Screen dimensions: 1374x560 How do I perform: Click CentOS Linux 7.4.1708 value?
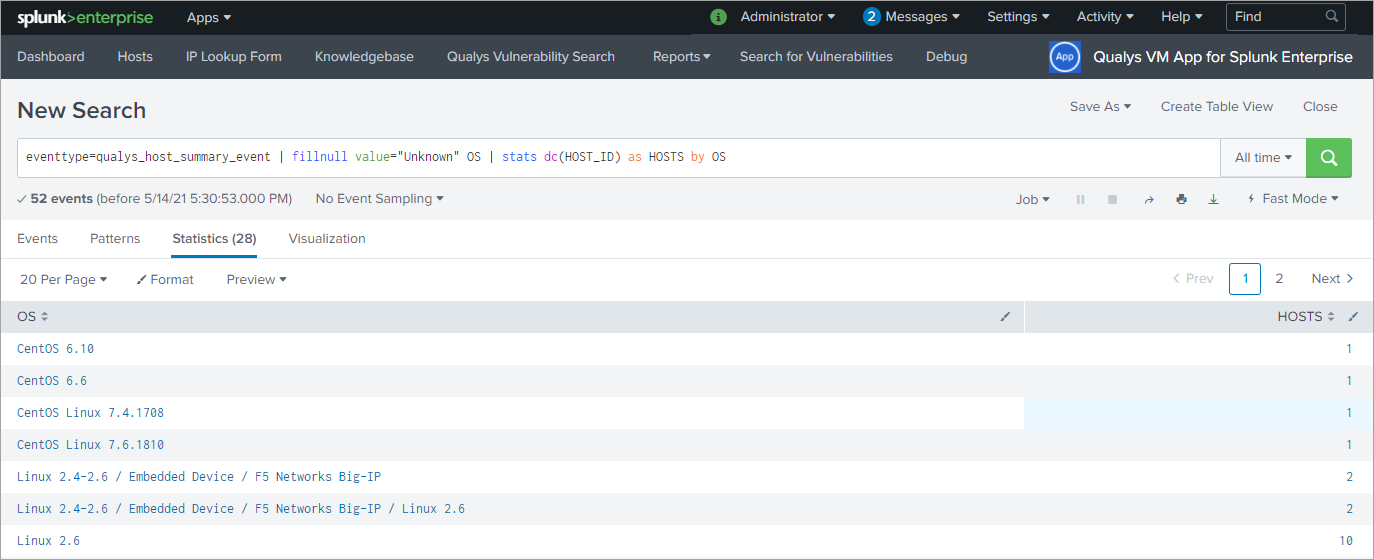pyautogui.click(x=90, y=413)
